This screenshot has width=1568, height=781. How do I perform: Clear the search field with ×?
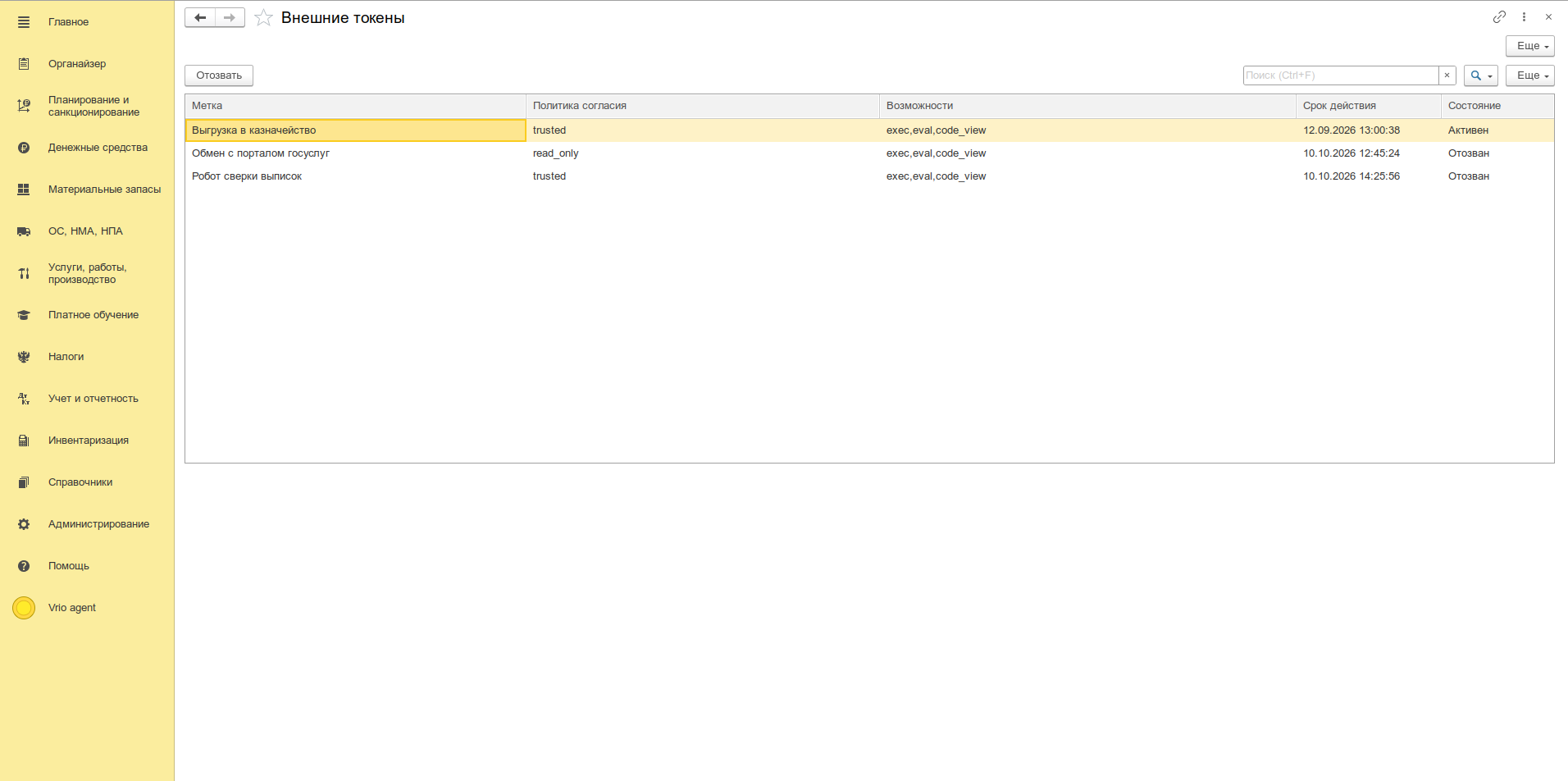(x=1447, y=75)
